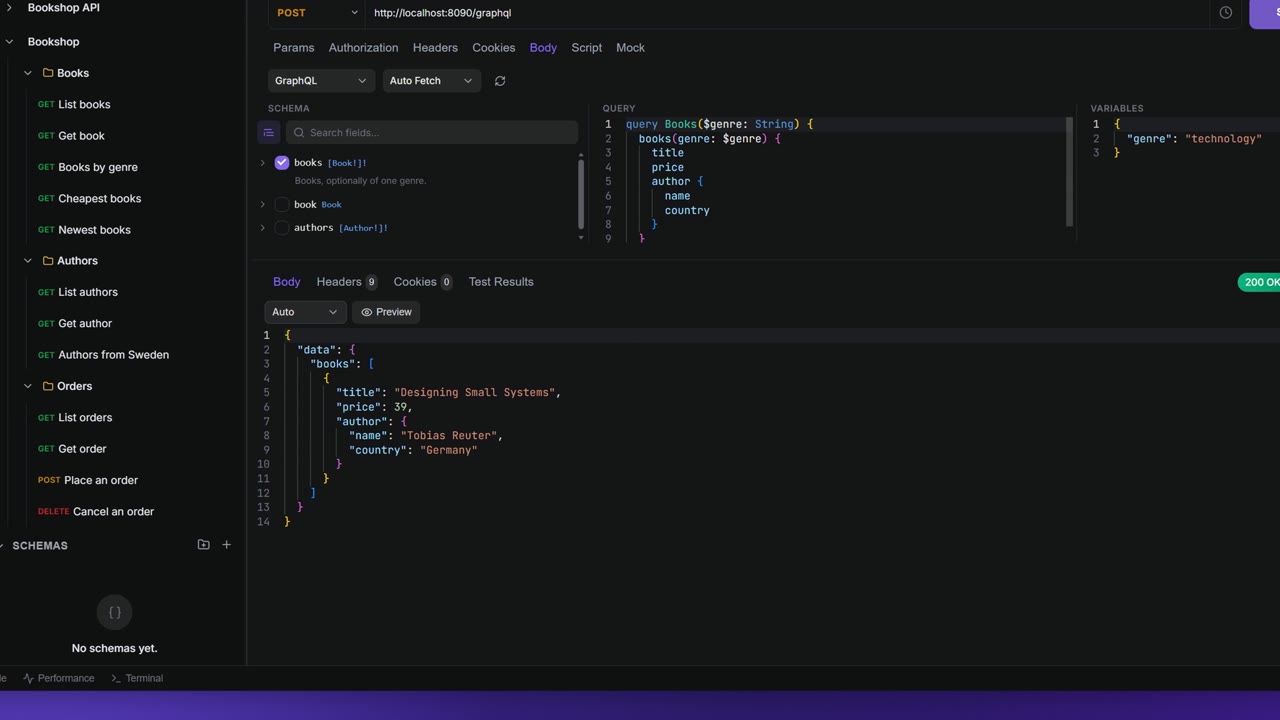Click the Orders folder icon
Viewport: 1280px width, 720px height.
click(x=48, y=386)
